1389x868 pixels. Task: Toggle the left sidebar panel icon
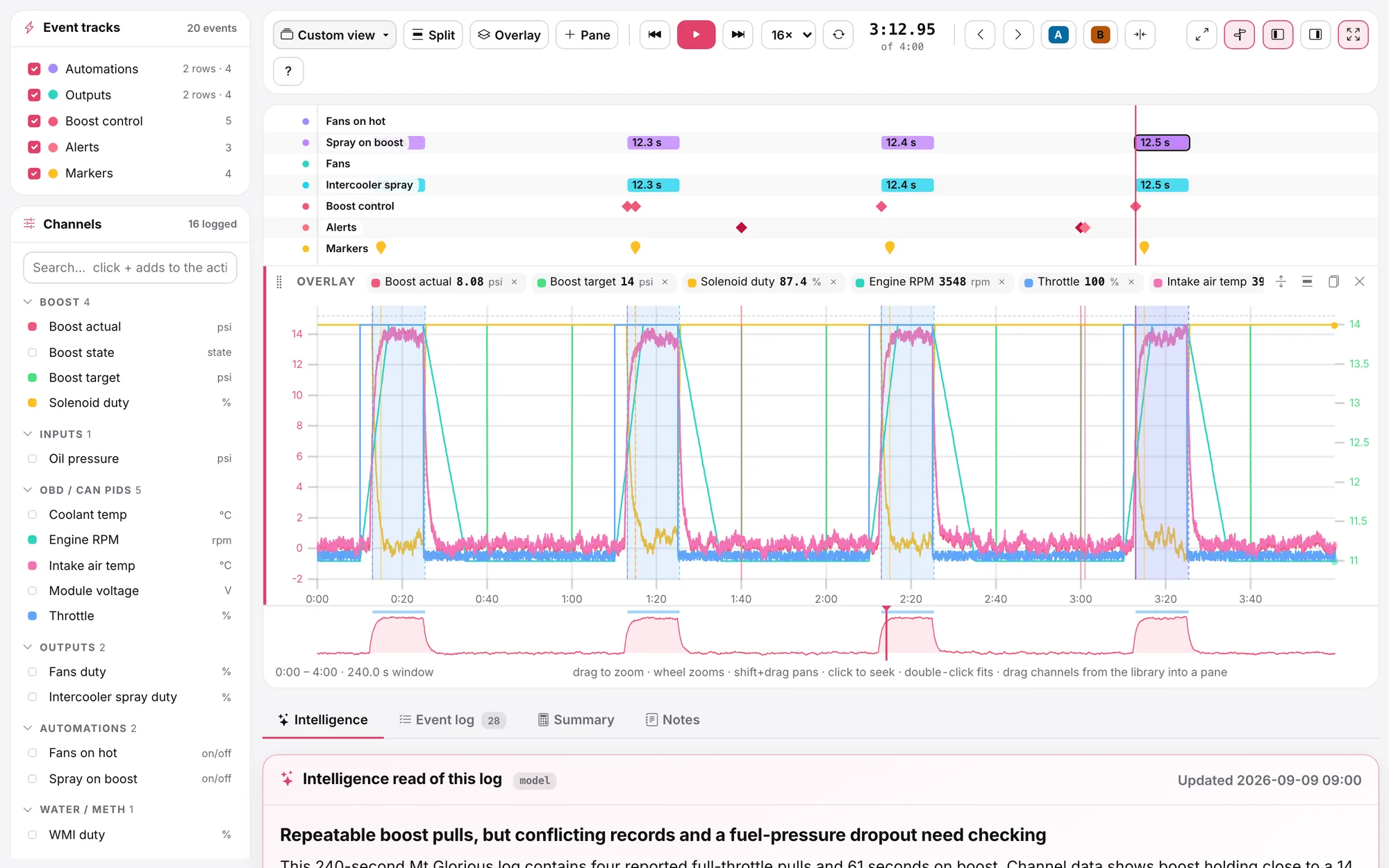pyautogui.click(x=1278, y=35)
